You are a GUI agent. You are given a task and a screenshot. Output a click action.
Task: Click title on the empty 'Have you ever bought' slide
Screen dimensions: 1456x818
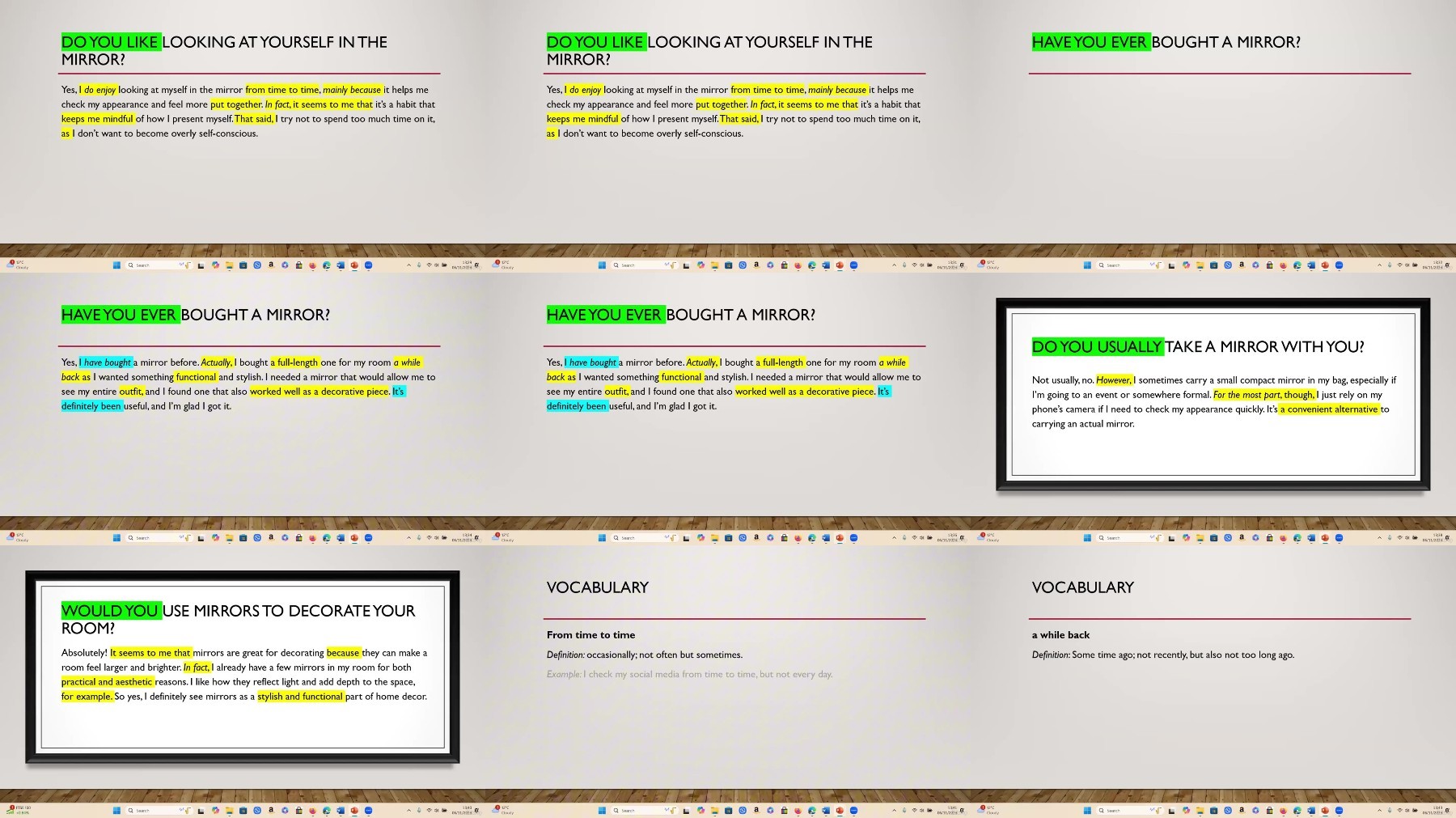[1166, 42]
